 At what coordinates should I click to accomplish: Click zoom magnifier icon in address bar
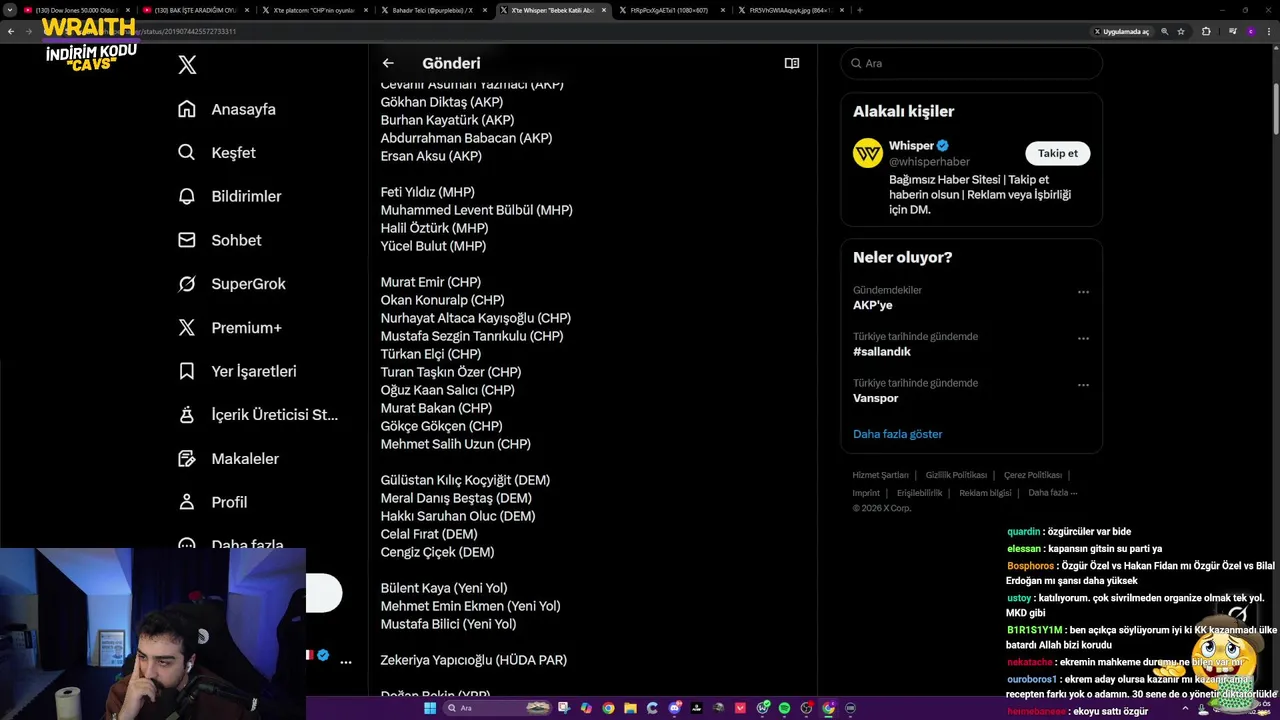point(1164,31)
